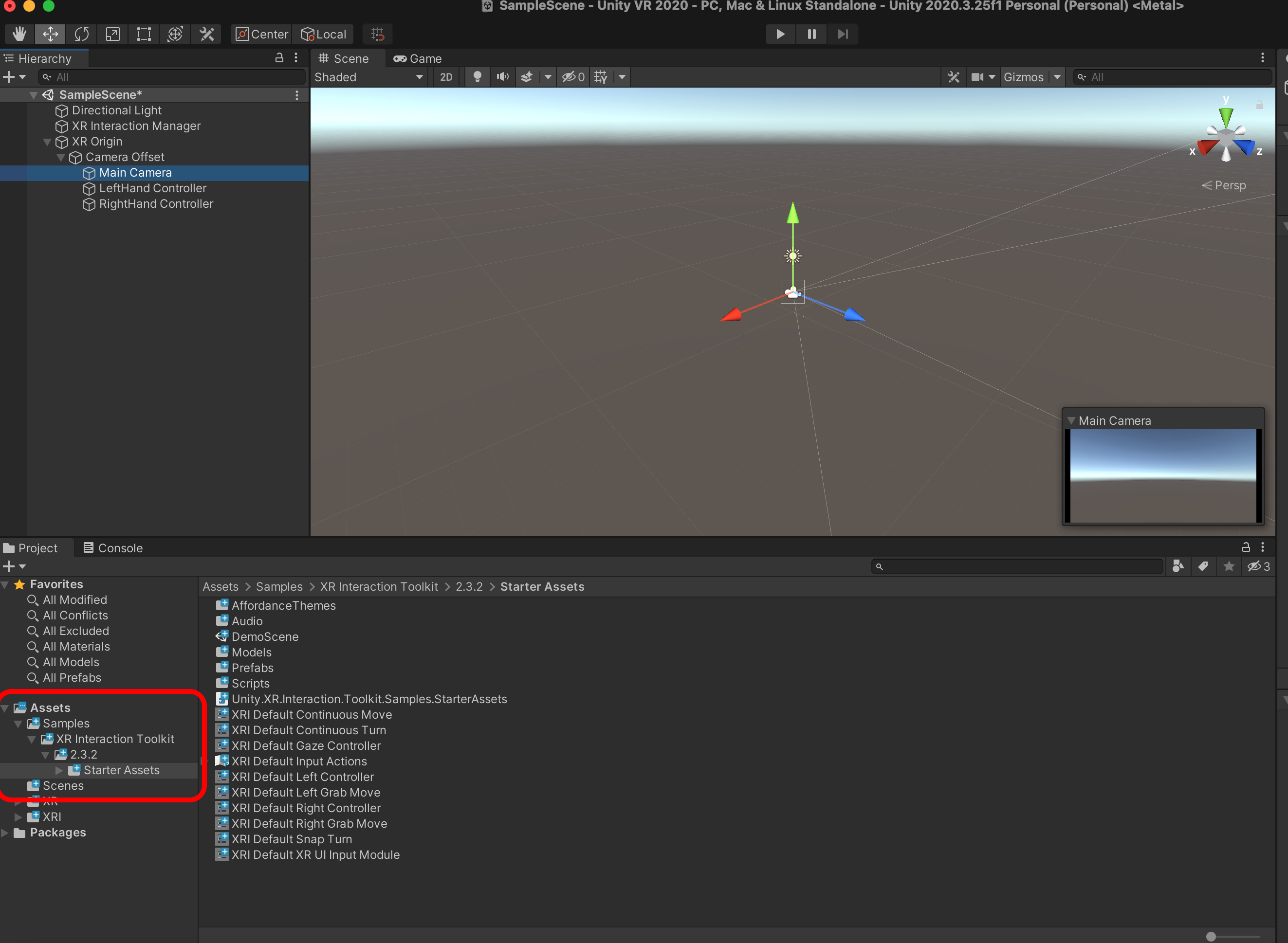Toggle scene lighting with the bulb icon

click(x=478, y=77)
